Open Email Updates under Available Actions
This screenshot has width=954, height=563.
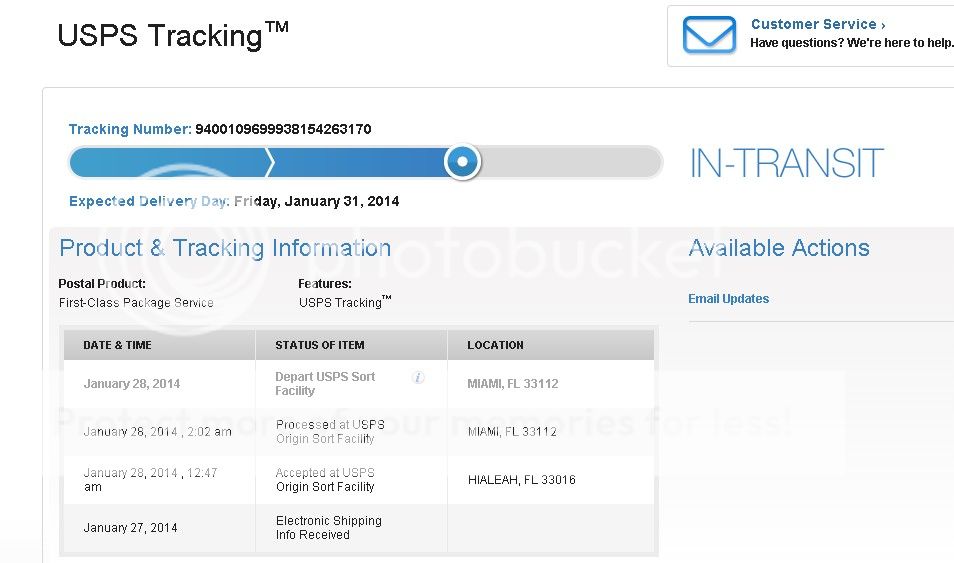[728, 299]
